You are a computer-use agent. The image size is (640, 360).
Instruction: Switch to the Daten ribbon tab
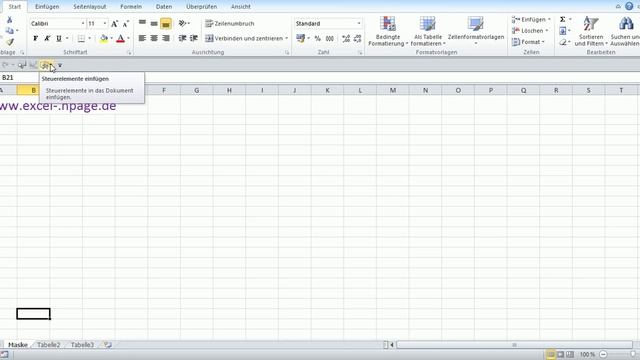(x=164, y=7)
